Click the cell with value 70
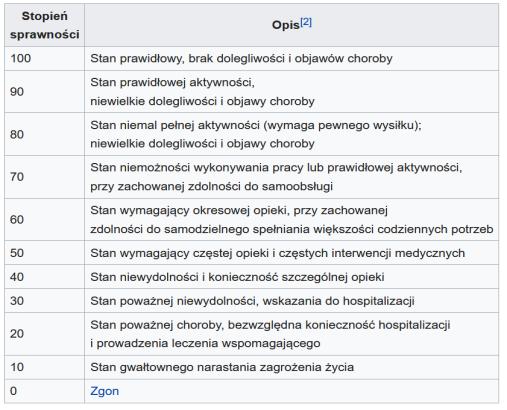 [45, 177]
